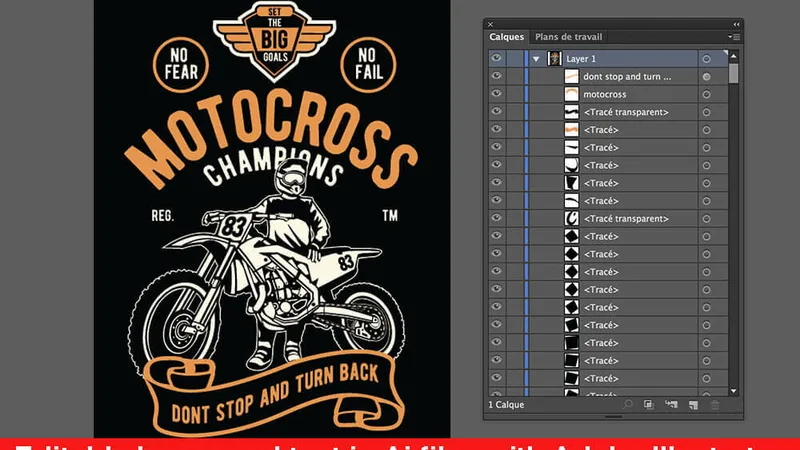Click the target circle of the orange-thumbnail <Tracé> row
This screenshot has width=800, height=450.
pos(706,130)
